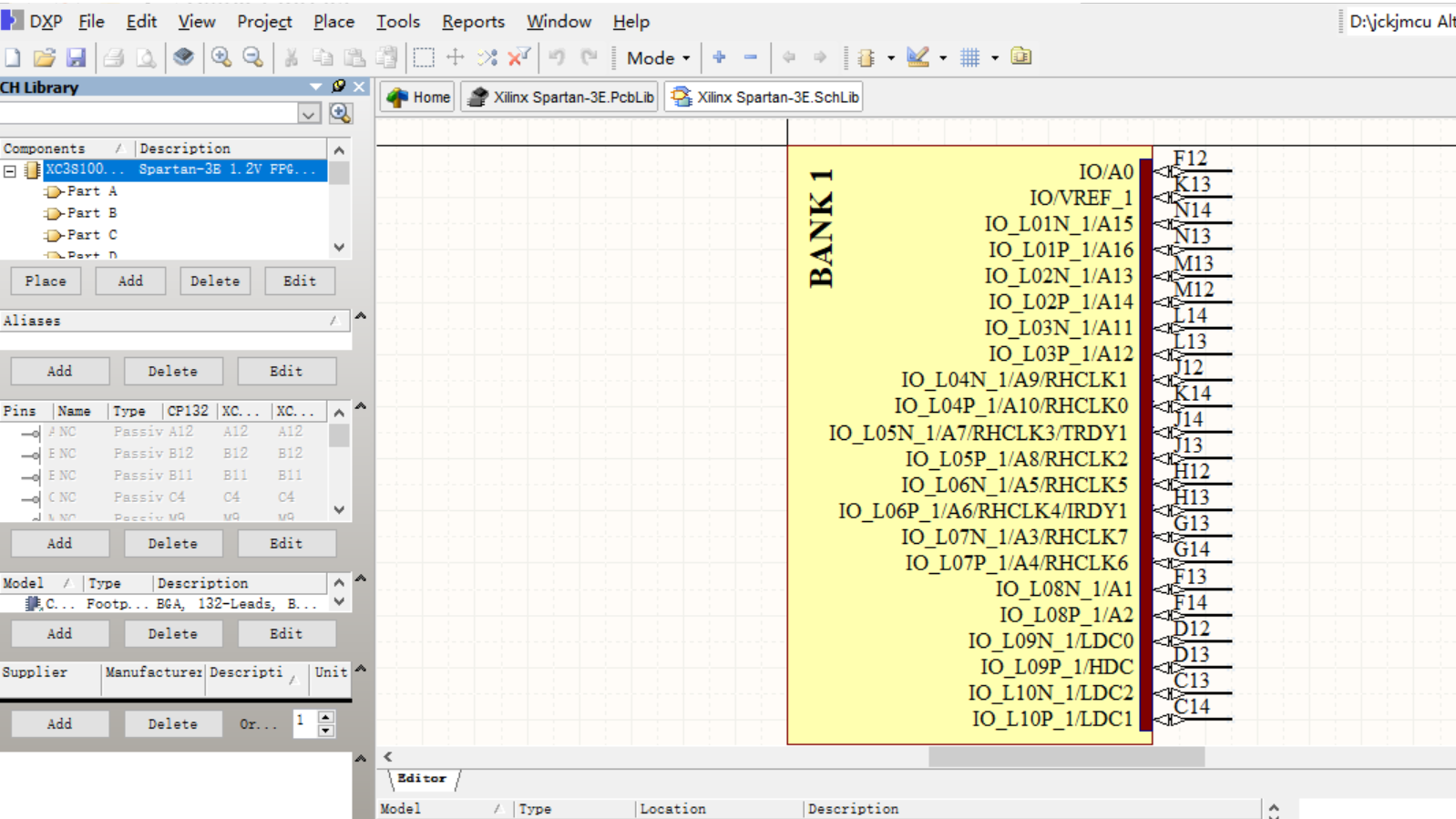This screenshot has width=1456, height=819.
Task: Select pin row A12 in Pins list
Action: (164, 432)
